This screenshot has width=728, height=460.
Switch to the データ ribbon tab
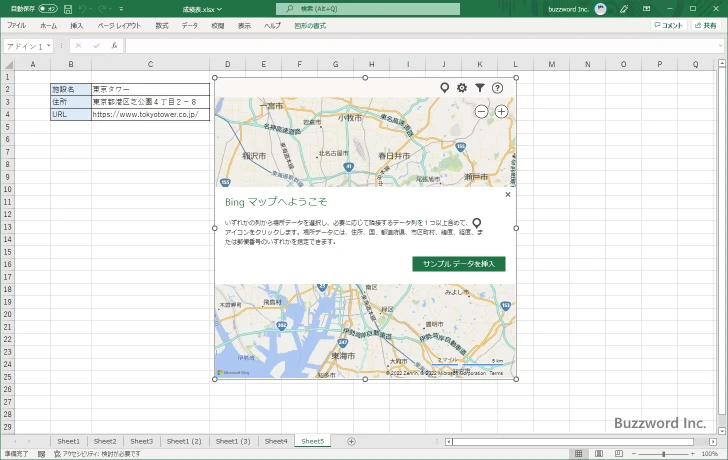pyautogui.click(x=189, y=26)
